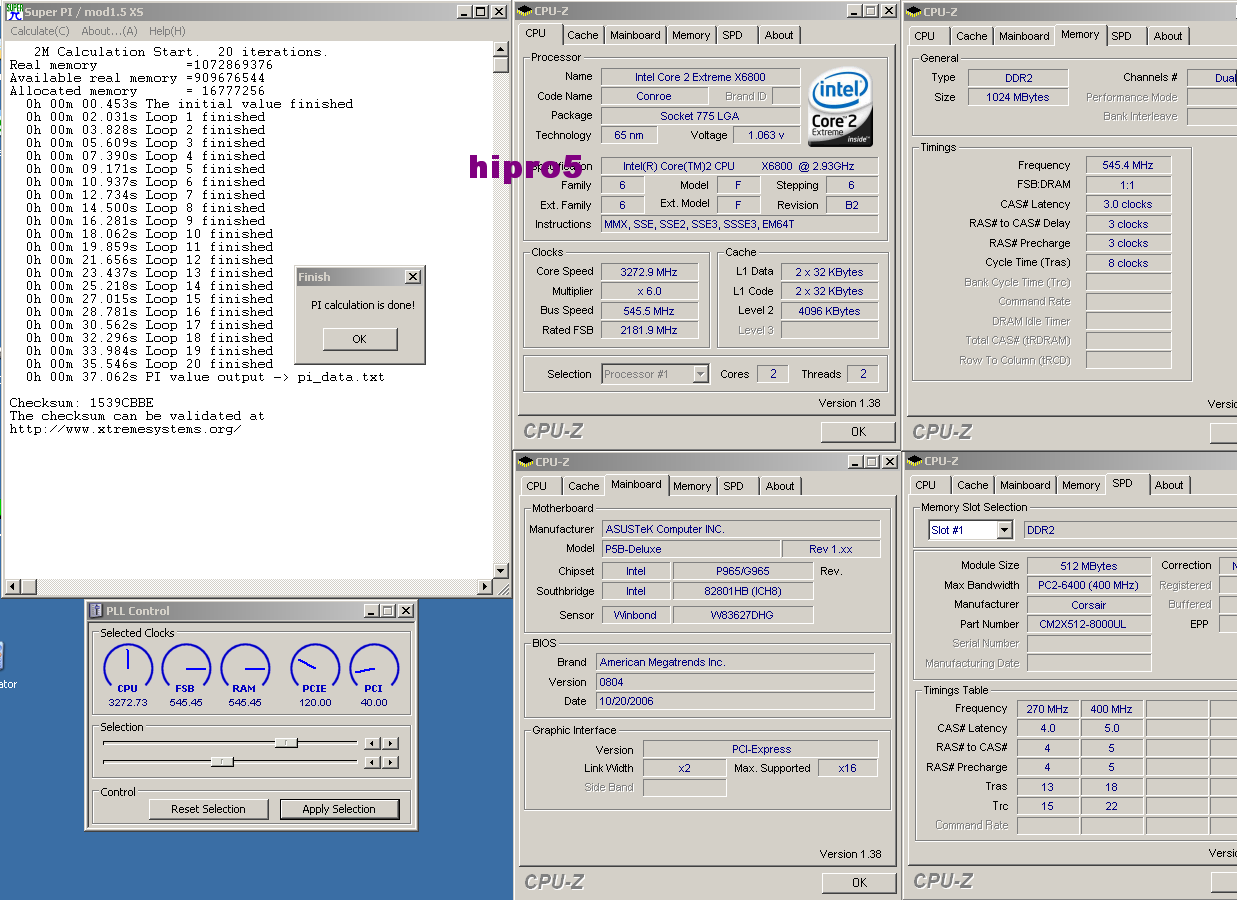Click OK in the Finish dialog
The width and height of the screenshot is (1237, 900).
tap(360, 339)
